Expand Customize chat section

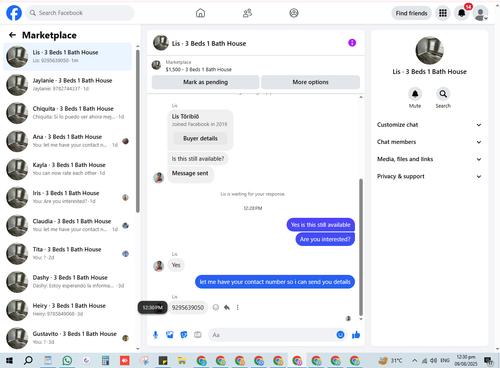coord(429,125)
